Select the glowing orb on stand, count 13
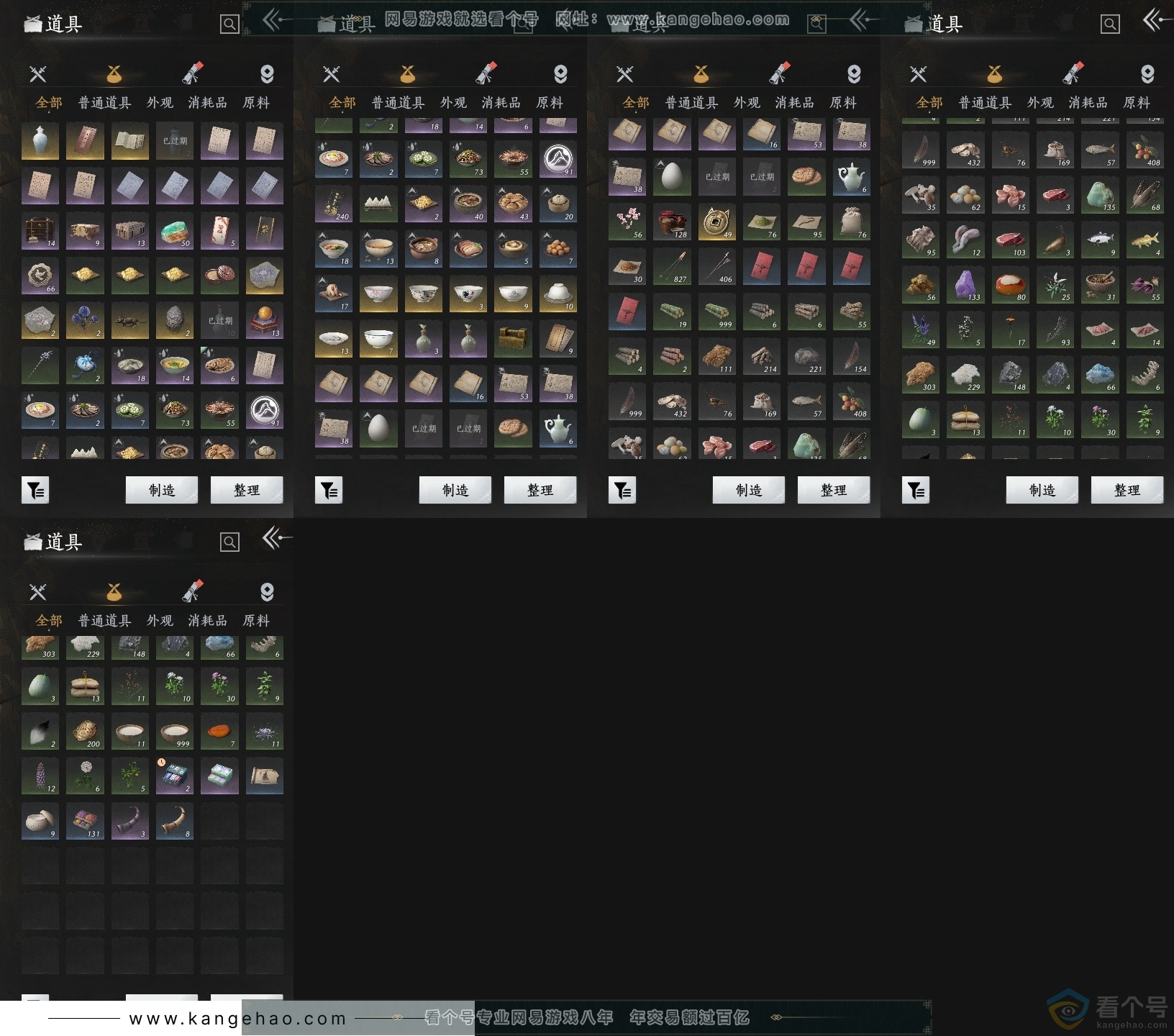 [265, 321]
